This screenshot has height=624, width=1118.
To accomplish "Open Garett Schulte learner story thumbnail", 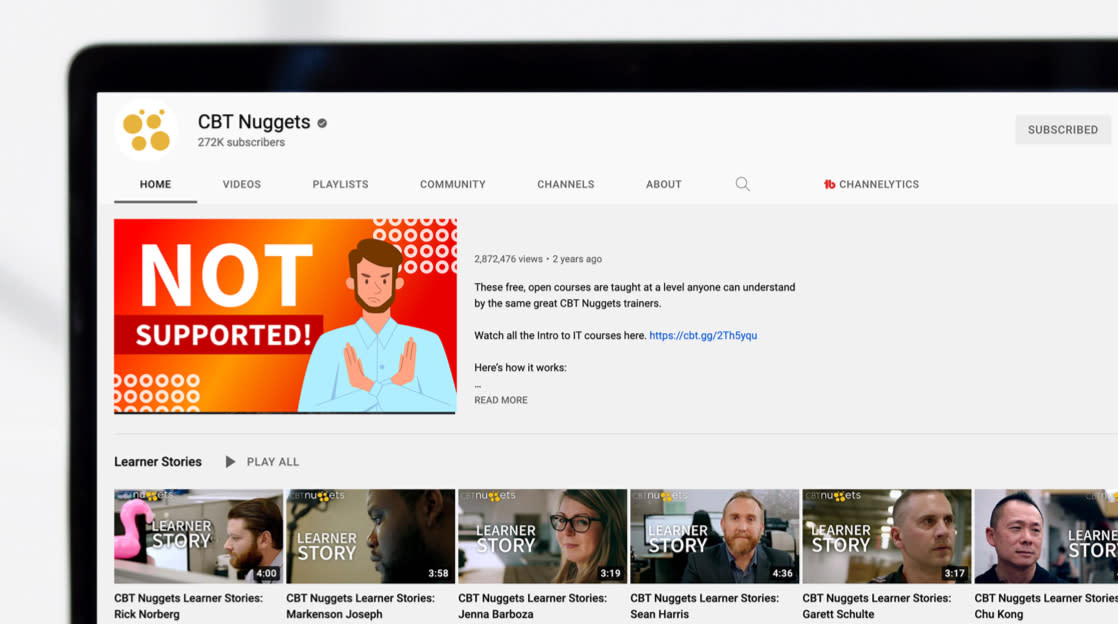I will point(887,536).
